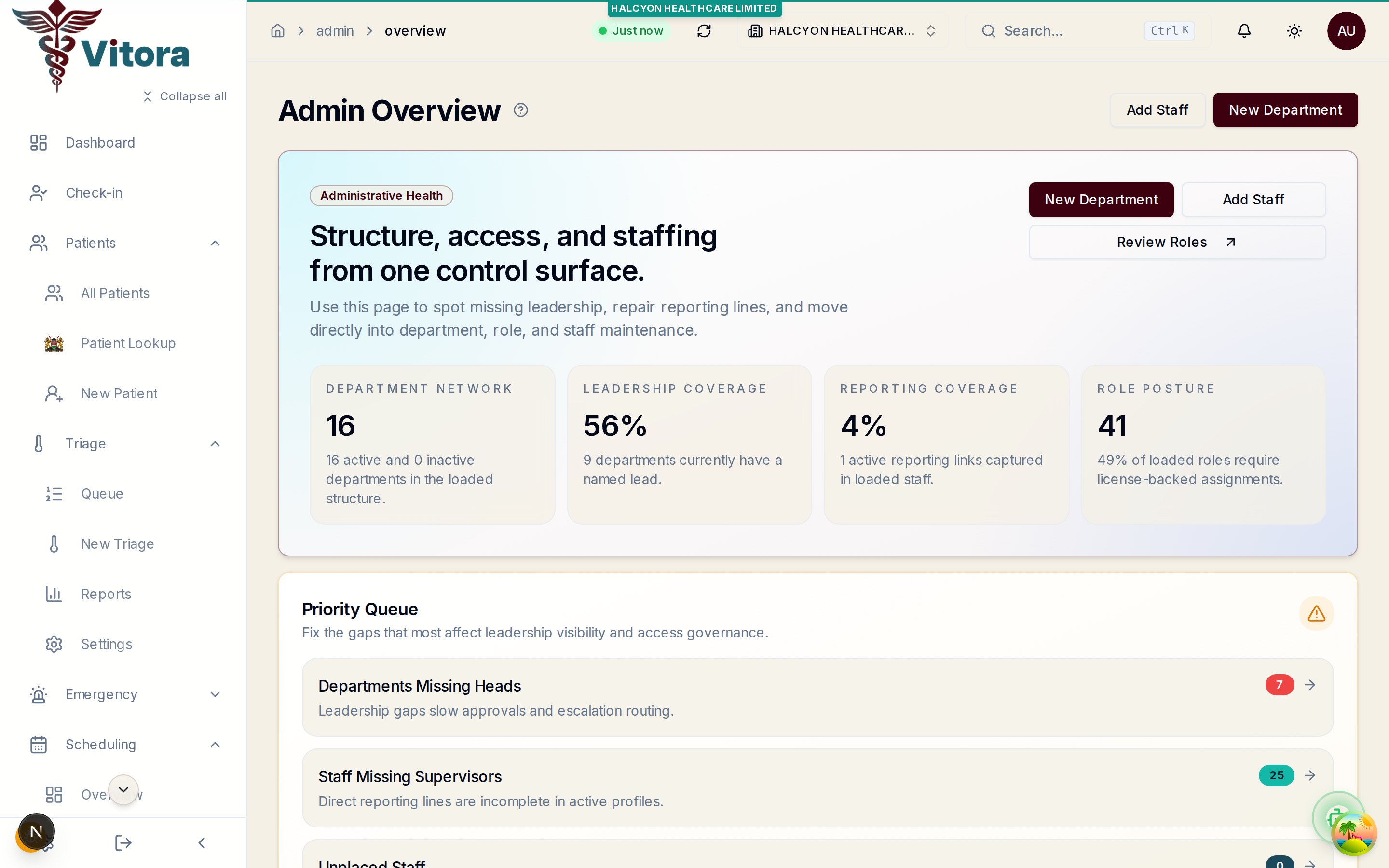This screenshot has height=868, width=1389.
Task: Open the Leadership Coverage 56% card
Action: 689,444
